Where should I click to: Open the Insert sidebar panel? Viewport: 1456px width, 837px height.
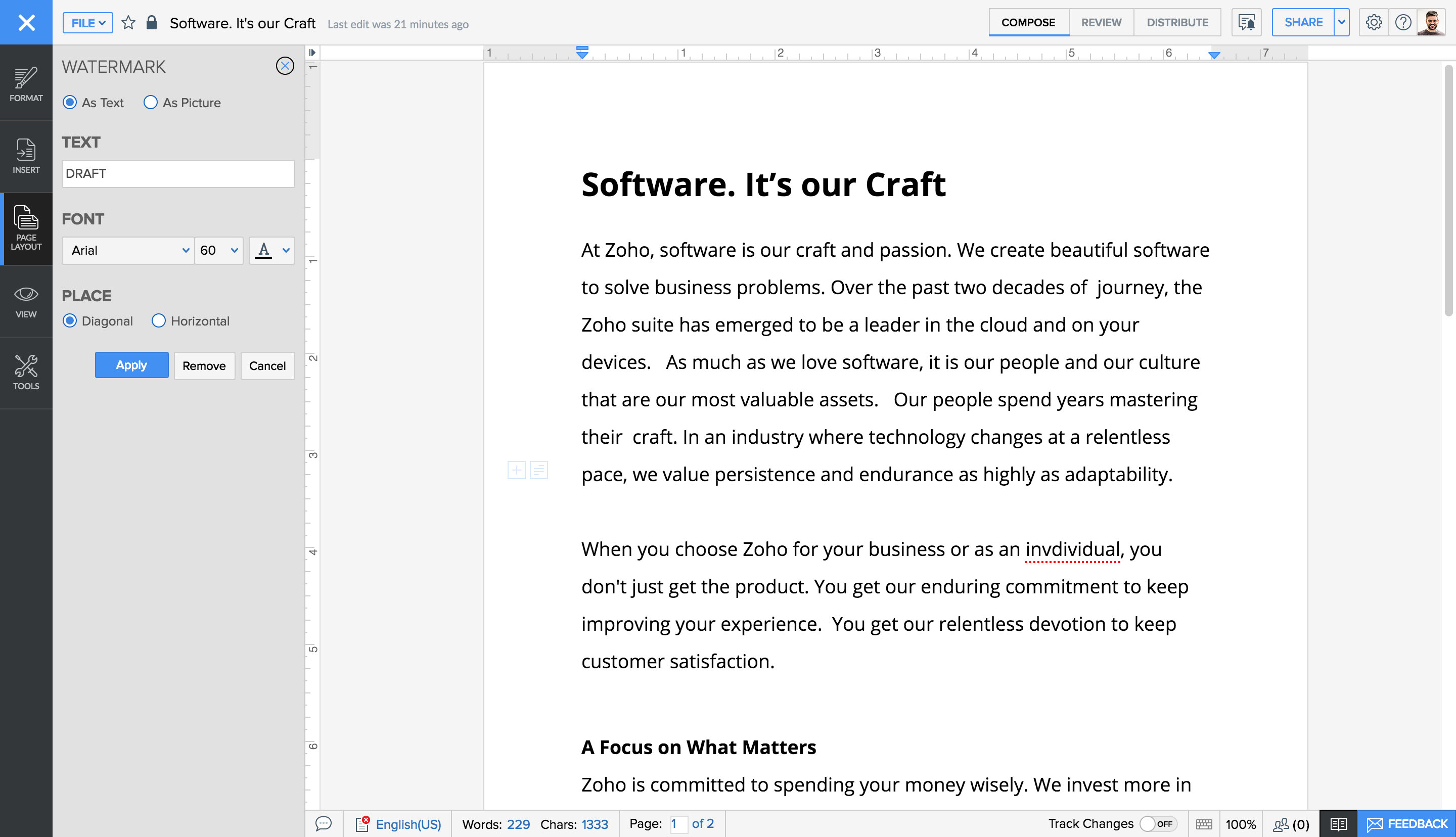26,156
